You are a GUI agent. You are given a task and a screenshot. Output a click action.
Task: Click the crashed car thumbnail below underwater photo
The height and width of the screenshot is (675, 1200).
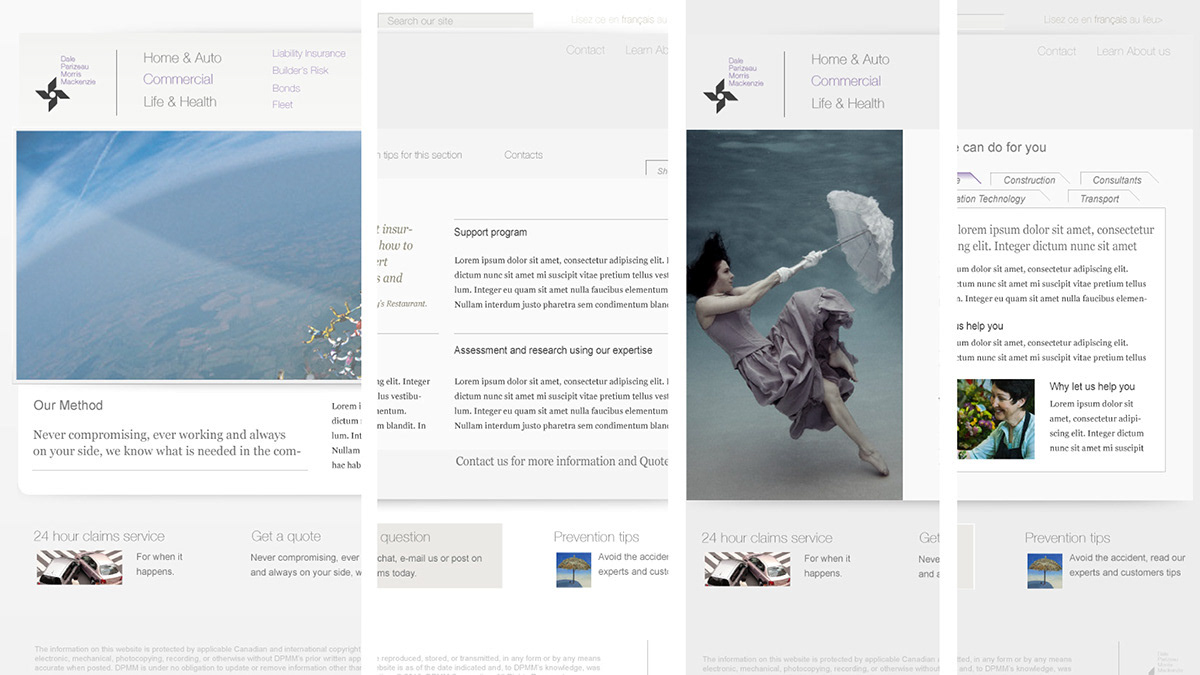747,568
